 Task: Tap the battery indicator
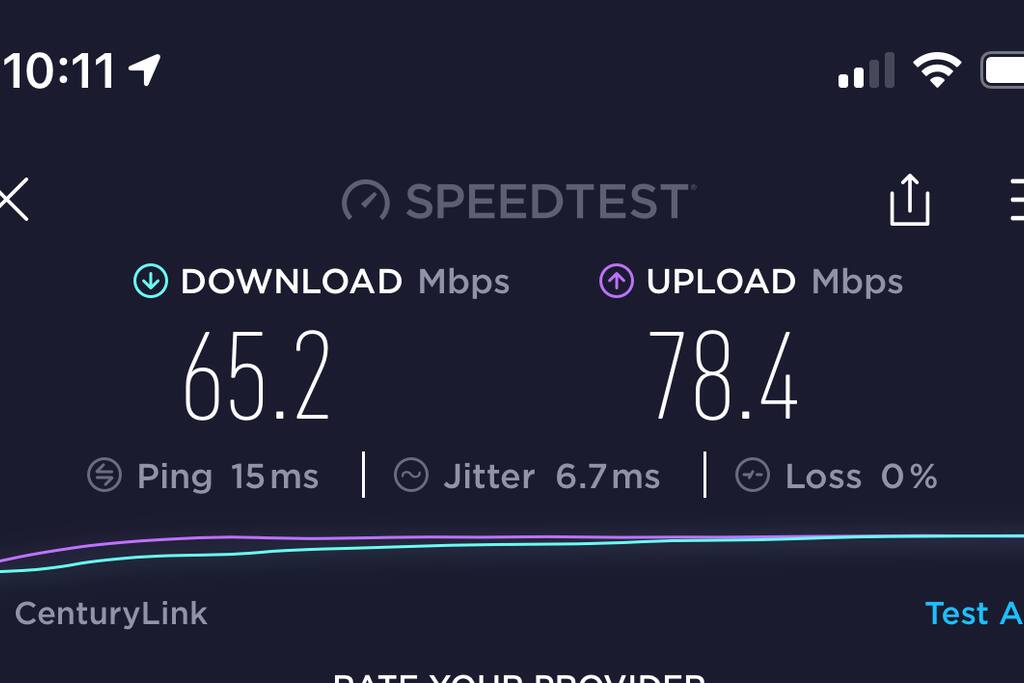coord(1002,70)
